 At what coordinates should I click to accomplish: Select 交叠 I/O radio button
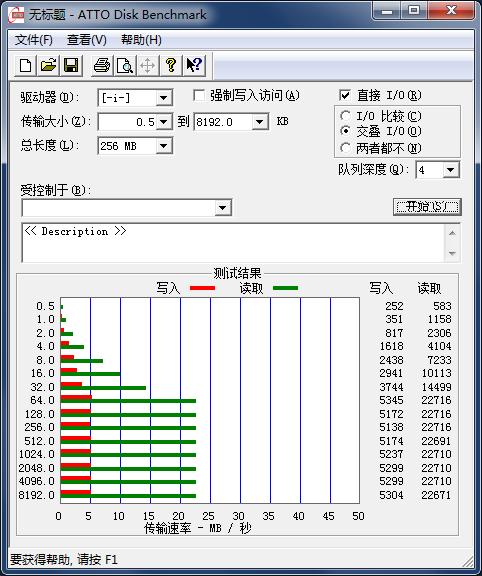point(345,131)
